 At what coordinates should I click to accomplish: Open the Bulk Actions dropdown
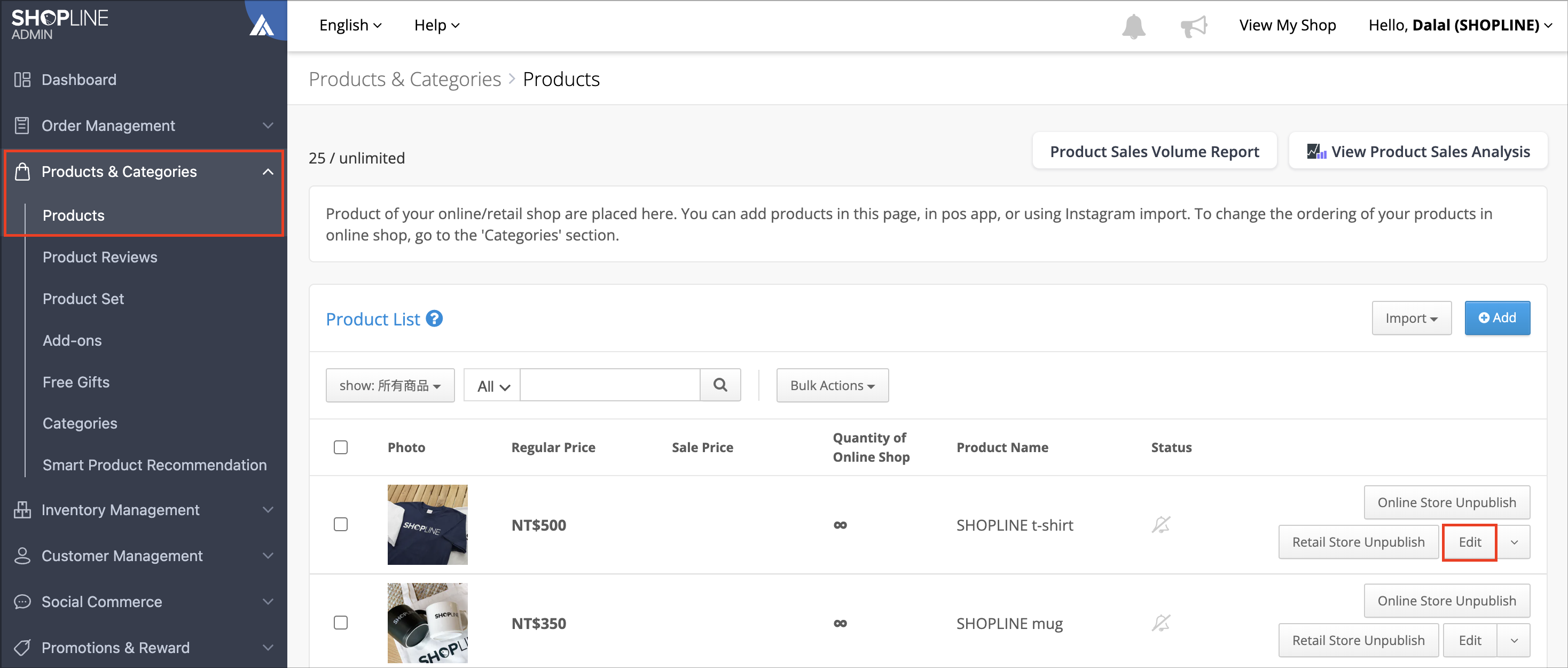click(x=832, y=385)
